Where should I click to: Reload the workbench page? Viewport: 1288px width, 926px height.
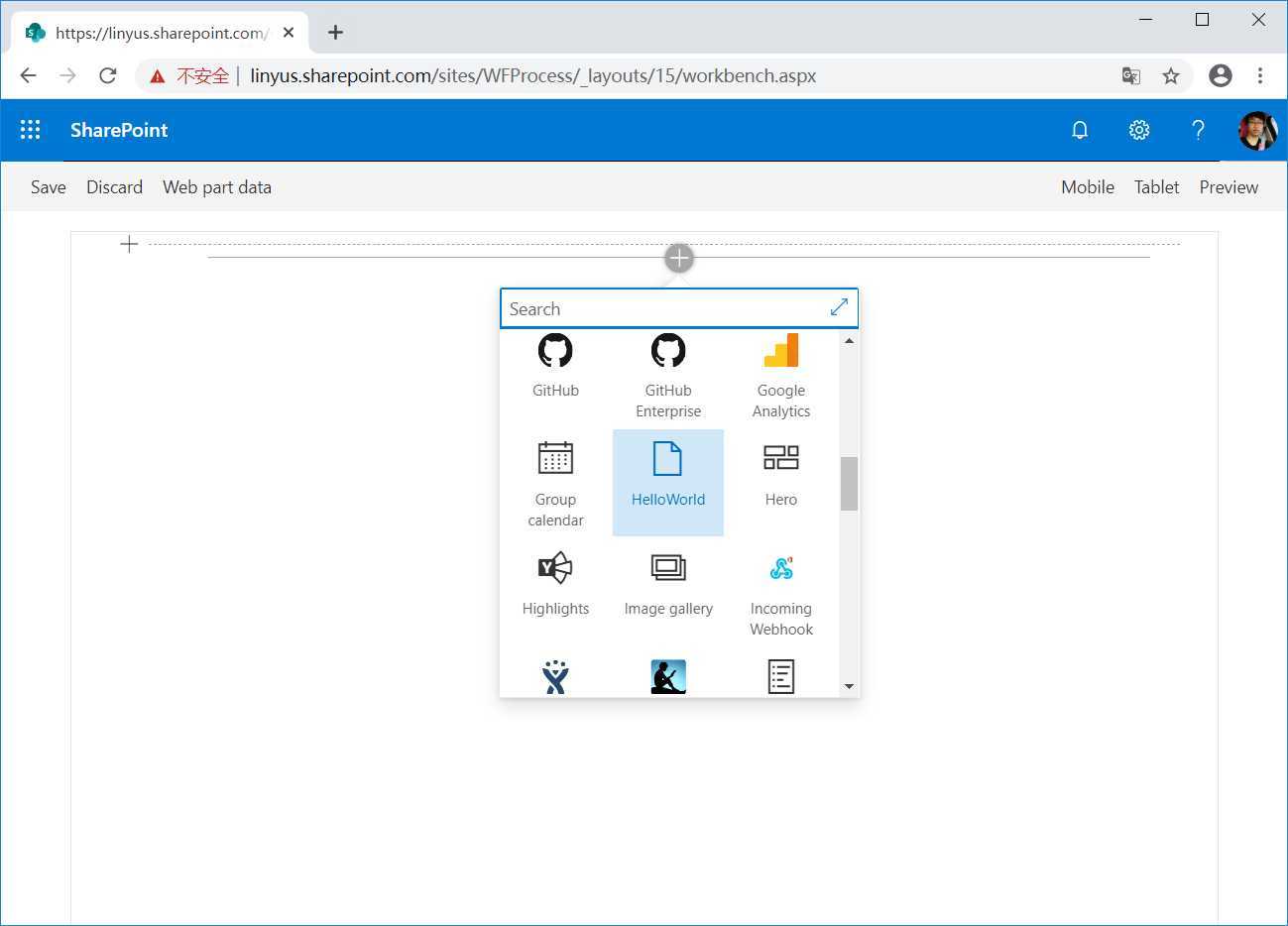tap(108, 75)
